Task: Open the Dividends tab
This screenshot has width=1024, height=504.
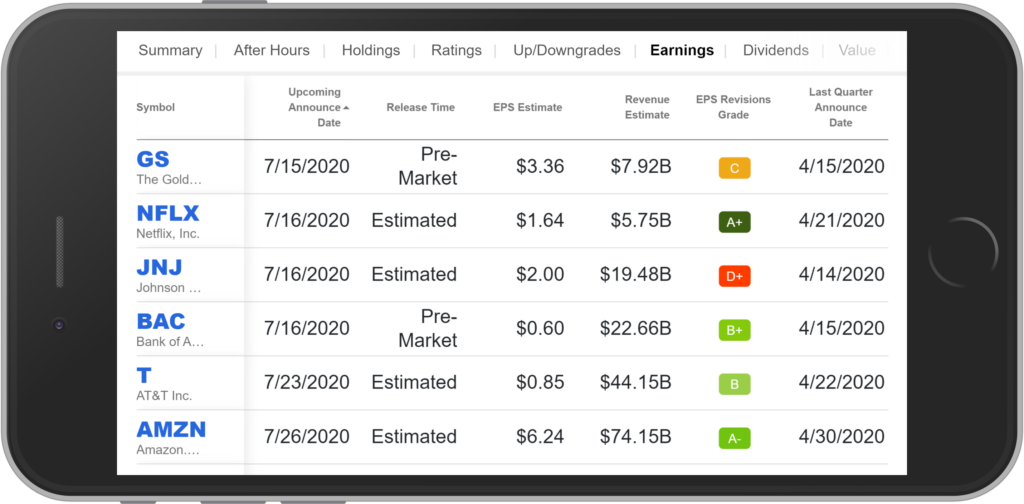Action: (x=776, y=50)
